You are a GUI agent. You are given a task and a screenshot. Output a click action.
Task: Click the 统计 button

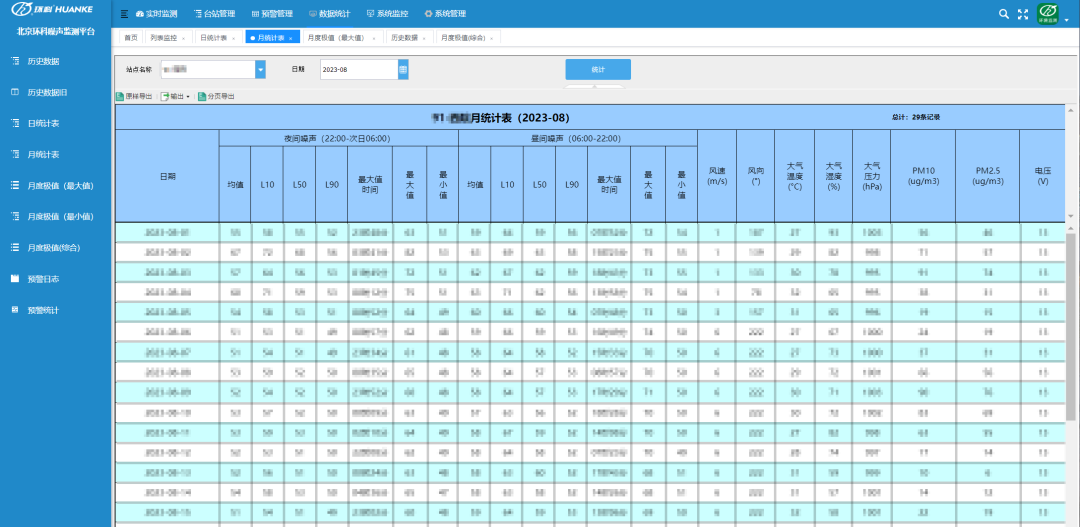pyautogui.click(x=598, y=70)
